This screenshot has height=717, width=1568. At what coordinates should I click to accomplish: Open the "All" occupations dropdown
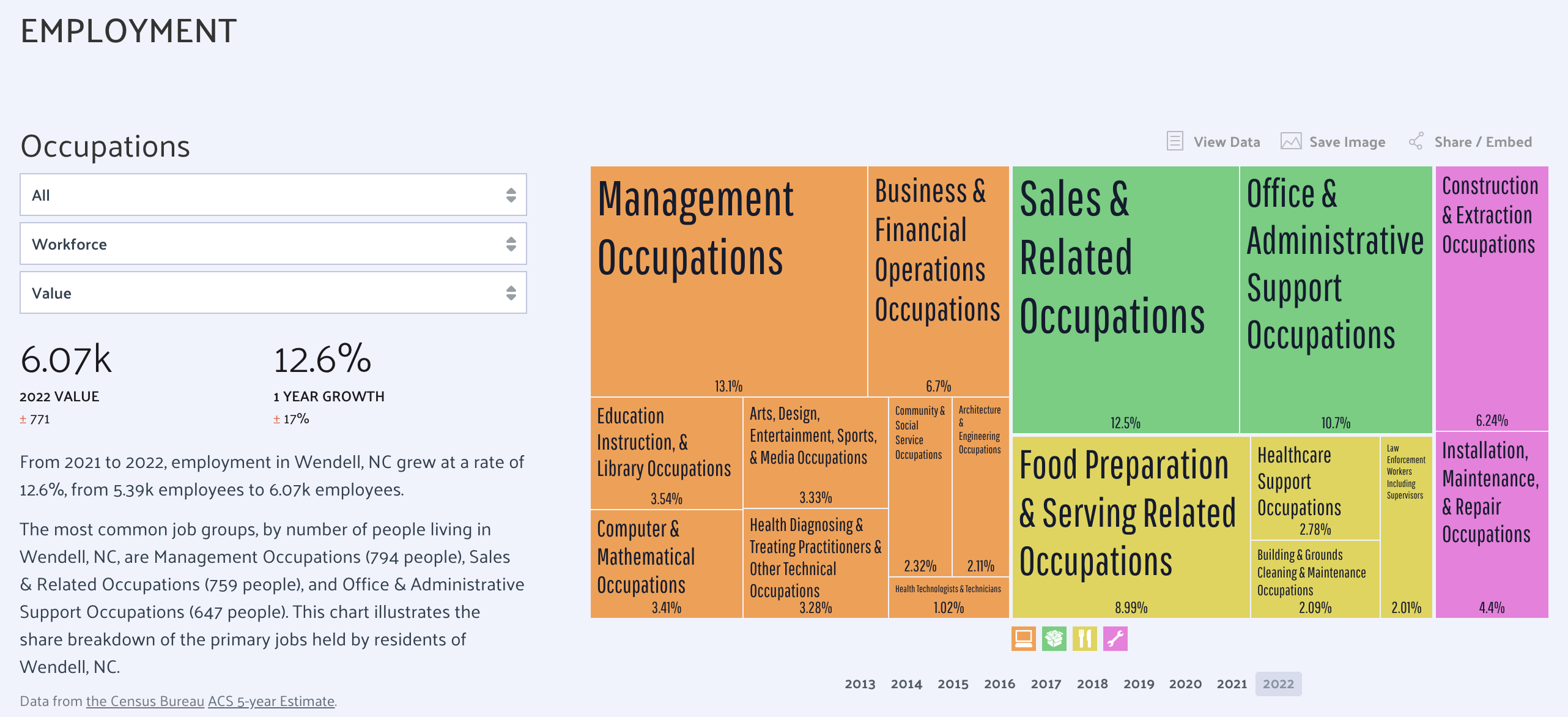pos(273,195)
